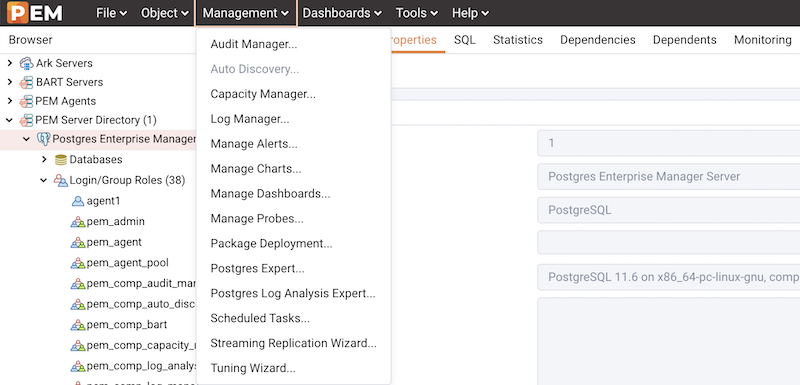The image size is (800, 385).
Task: Launch Postgres Log Analysis Expert
Action: pyautogui.click(x=293, y=294)
